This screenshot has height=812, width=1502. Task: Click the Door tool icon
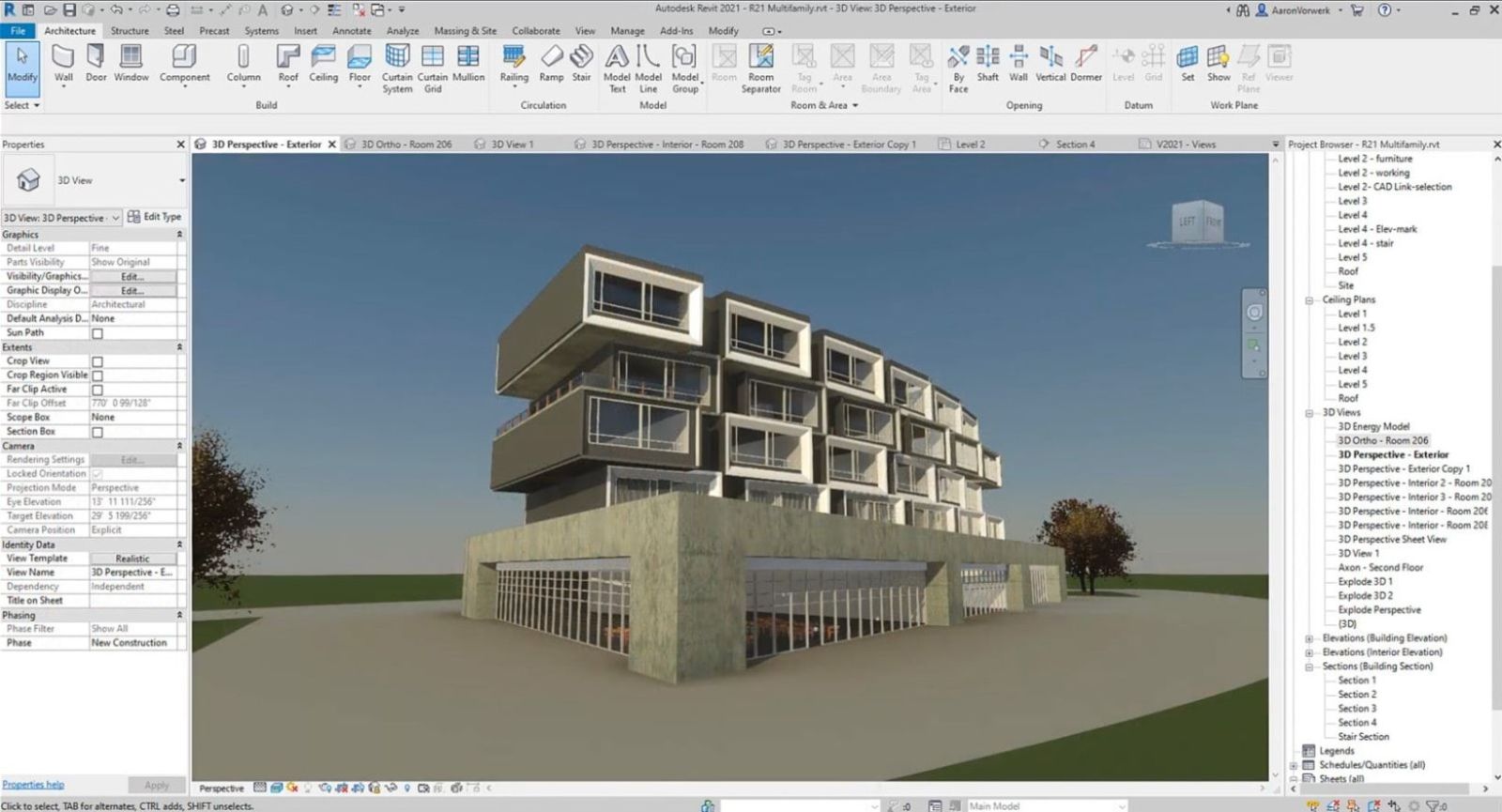point(96,64)
